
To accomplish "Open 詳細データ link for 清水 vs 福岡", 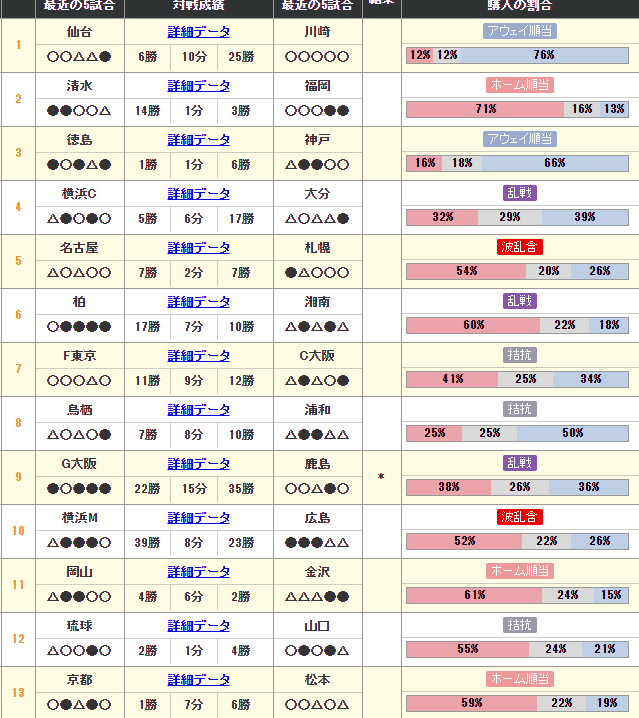I will [x=198, y=86].
